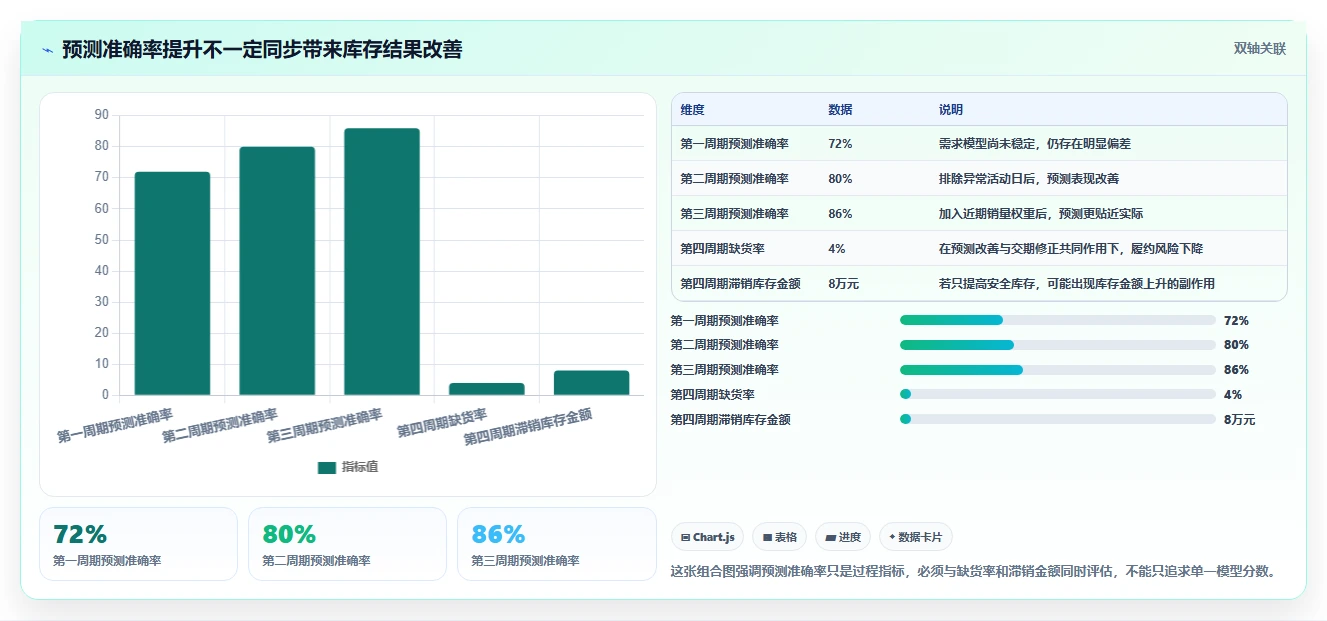Click the Chart.js chip
The height and width of the screenshot is (621, 1327).
(x=707, y=537)
